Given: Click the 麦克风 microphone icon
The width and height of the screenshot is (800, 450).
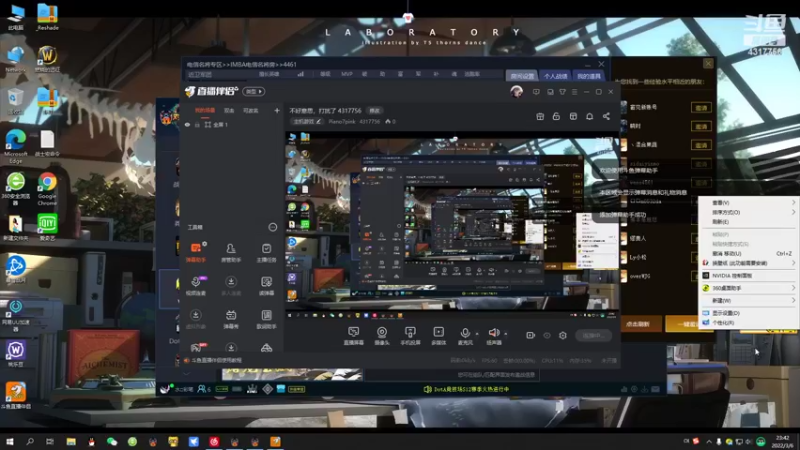Looking at the screenshot, I should 465,333.
